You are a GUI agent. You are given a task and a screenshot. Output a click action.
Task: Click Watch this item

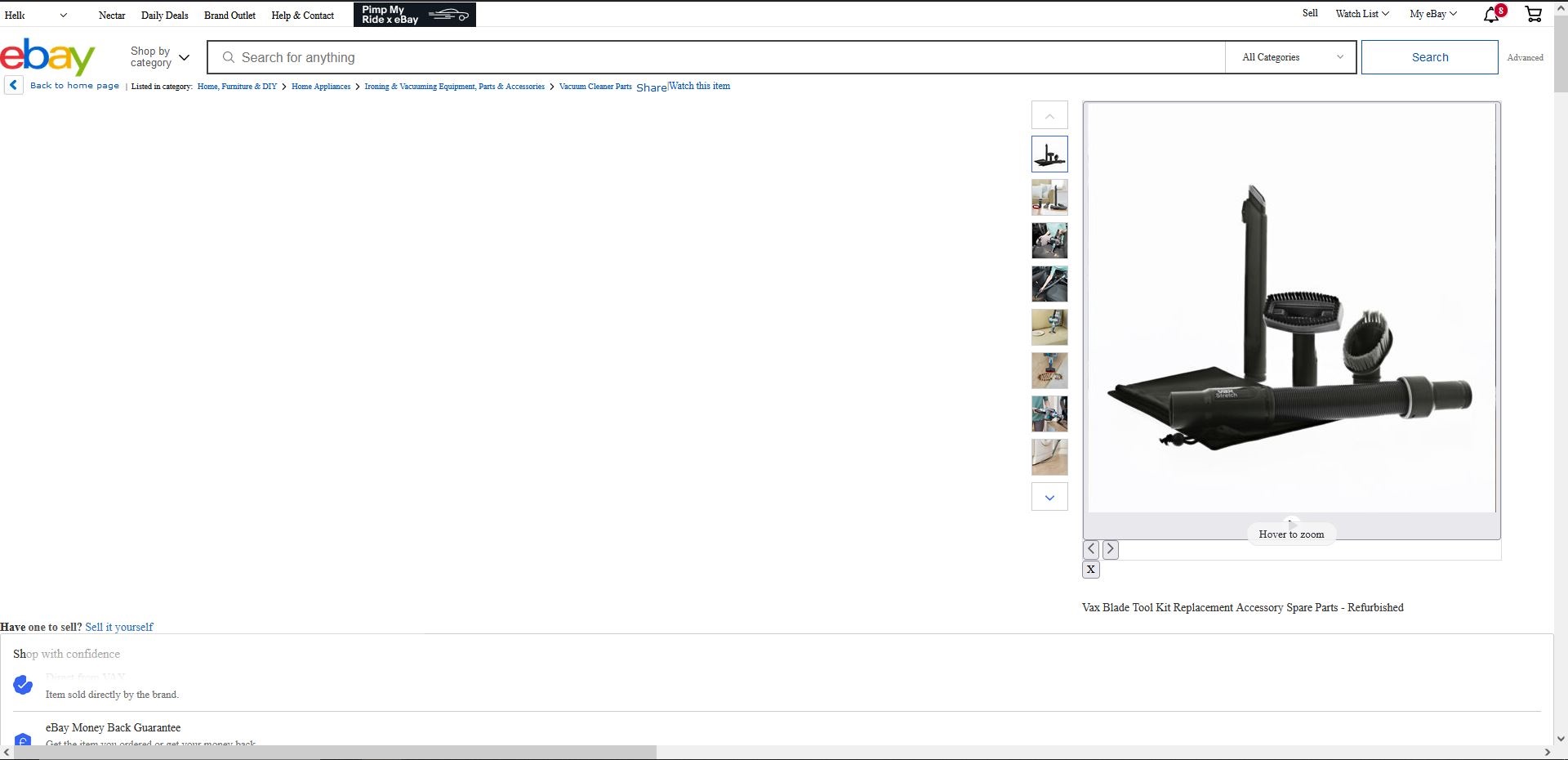699,86
